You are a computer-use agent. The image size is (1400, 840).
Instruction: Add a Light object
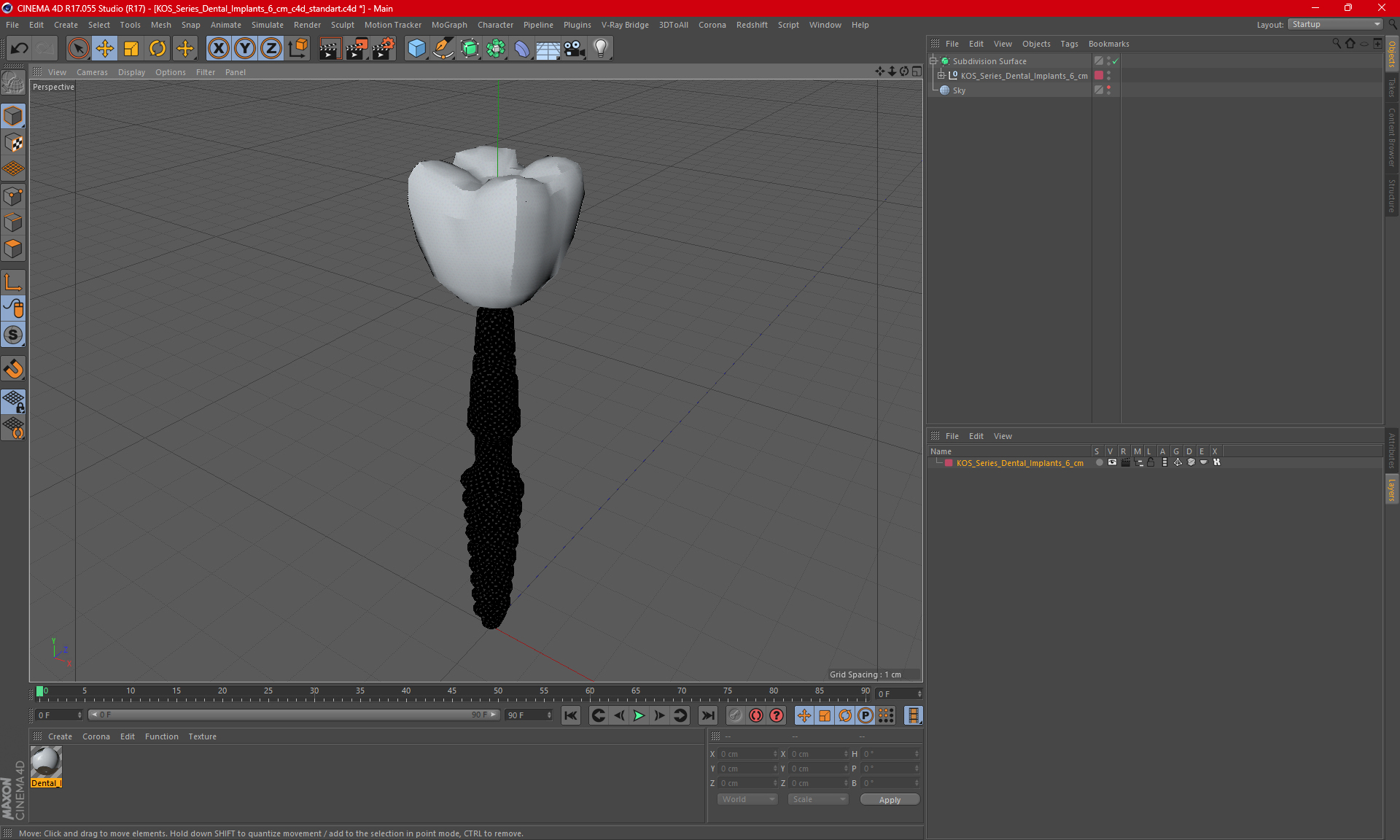pos(601,49)
